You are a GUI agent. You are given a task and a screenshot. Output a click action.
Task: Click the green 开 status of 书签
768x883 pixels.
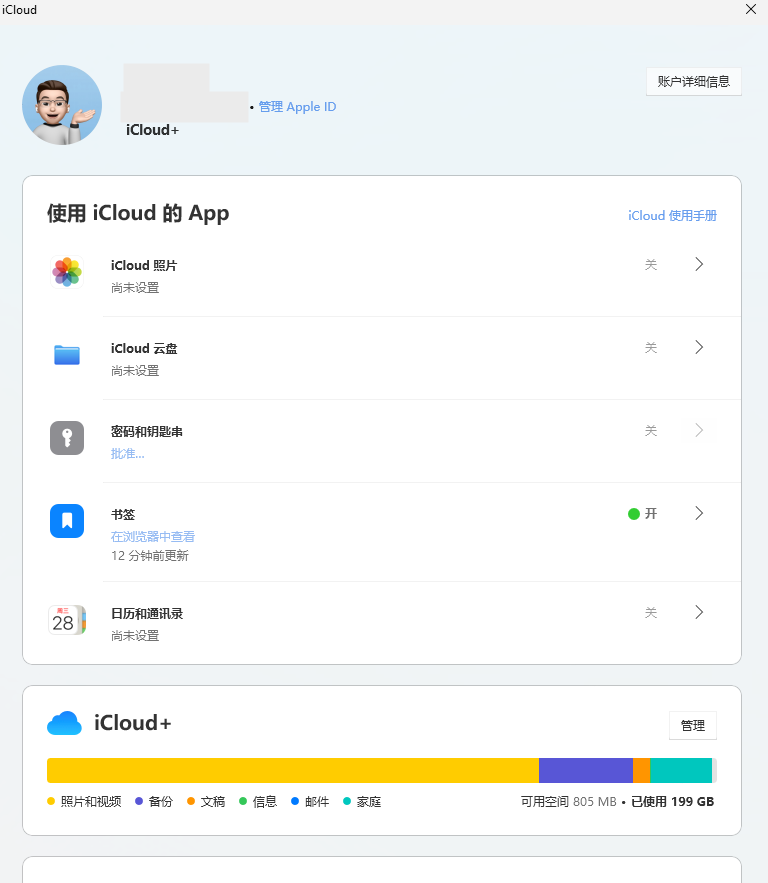click(x=643, y=514)
